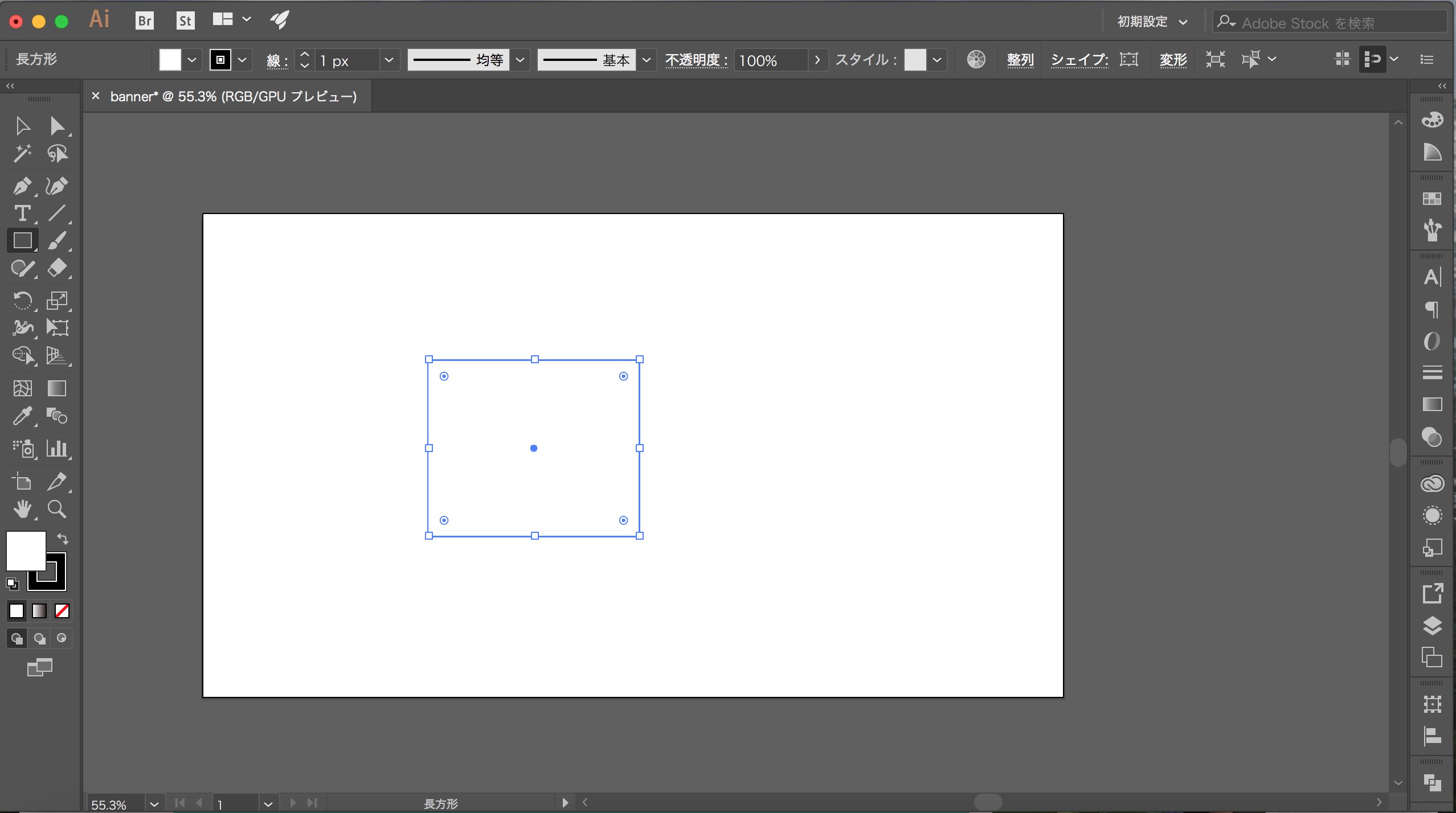The image size is (1456, 813).
Task: Set paint mode to Gradient
Action: [x=39, y=611]
